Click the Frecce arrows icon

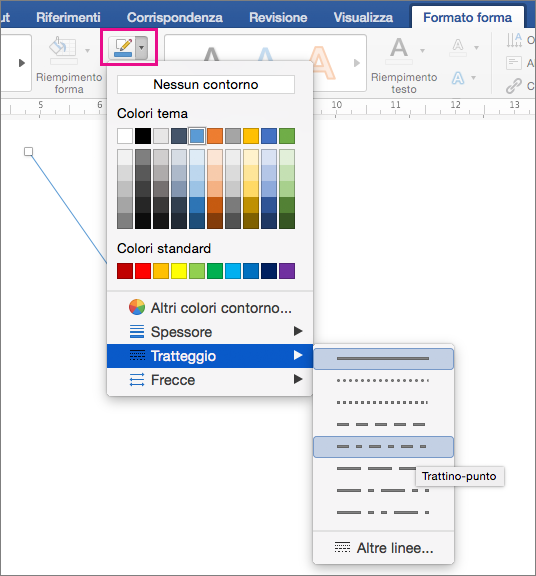tap(137, 380)
